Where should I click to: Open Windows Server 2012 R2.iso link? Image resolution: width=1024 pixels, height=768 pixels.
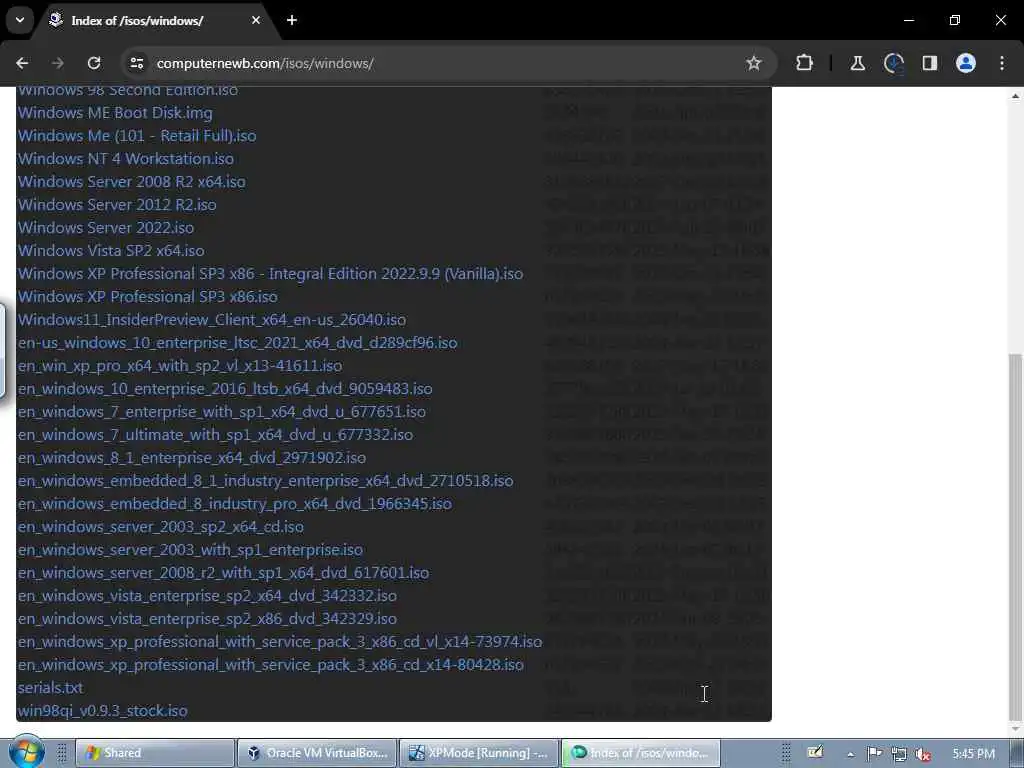tap(117, 204)
